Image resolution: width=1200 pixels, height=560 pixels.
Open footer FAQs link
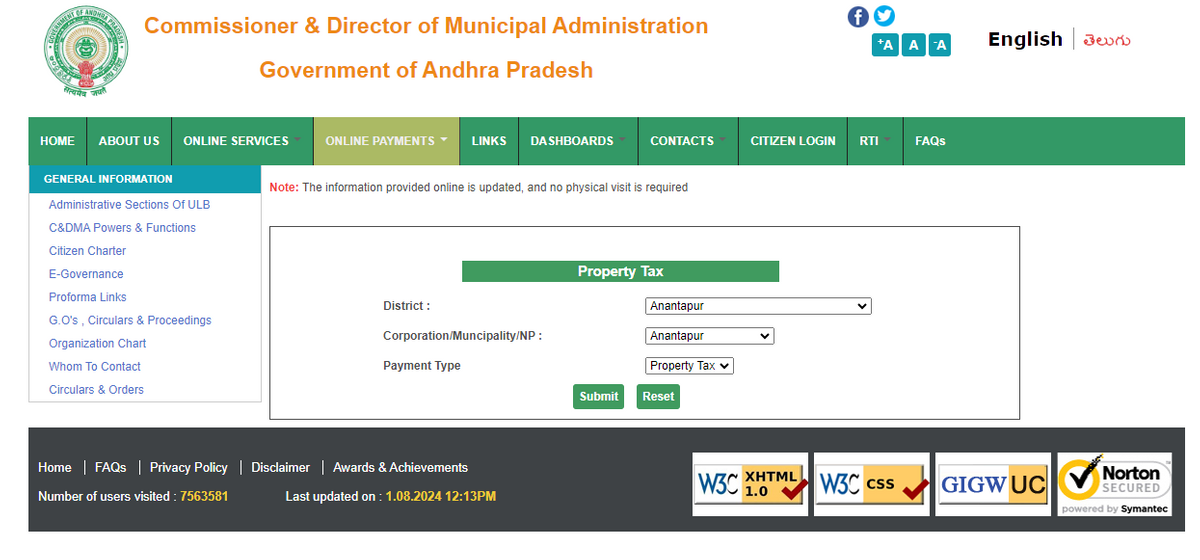(x=111, y=467)
